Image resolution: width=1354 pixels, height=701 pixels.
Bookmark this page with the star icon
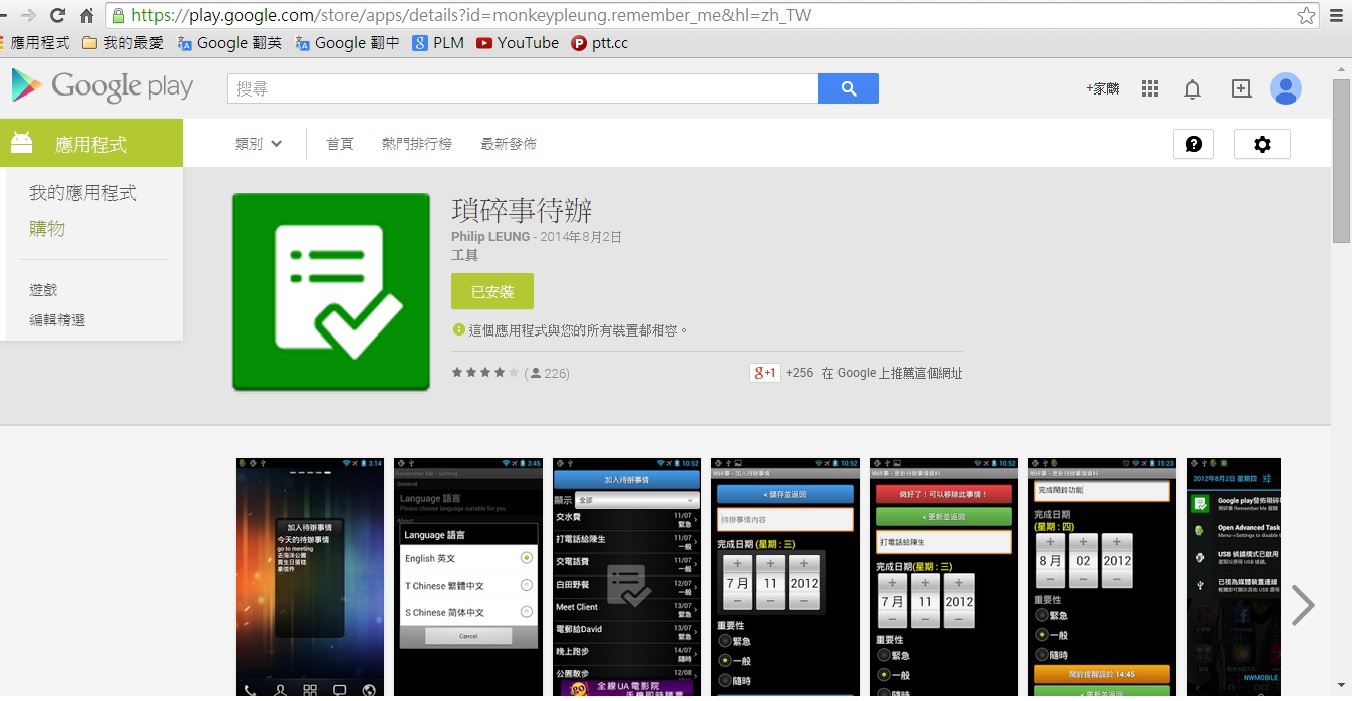tap(1306, 15)
